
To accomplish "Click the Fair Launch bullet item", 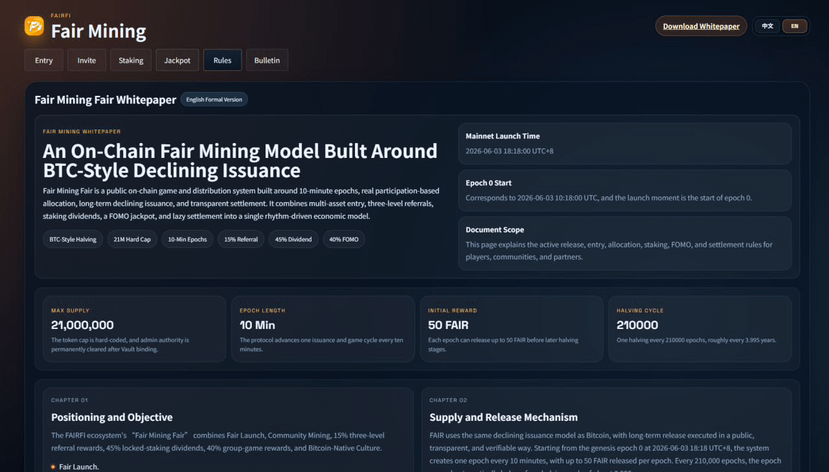I will coord(75,467).
